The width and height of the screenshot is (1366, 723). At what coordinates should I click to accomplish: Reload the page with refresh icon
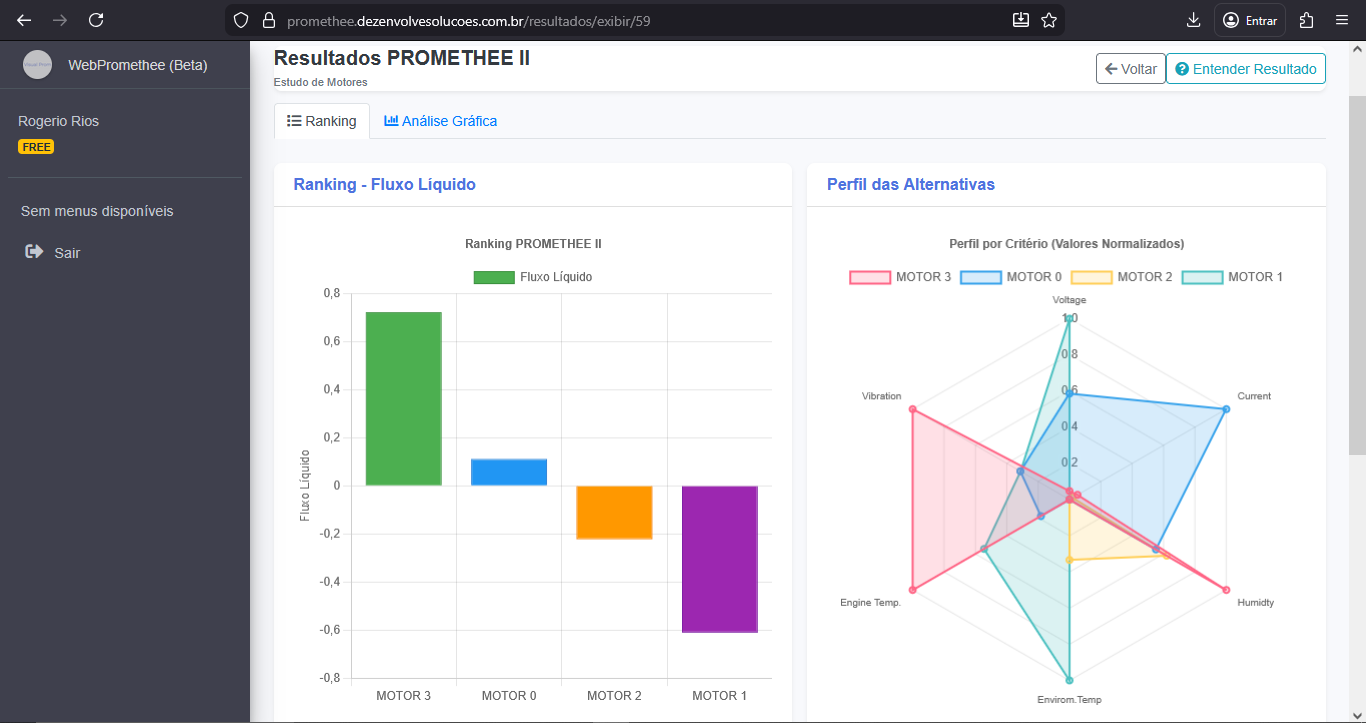[96, 20]
